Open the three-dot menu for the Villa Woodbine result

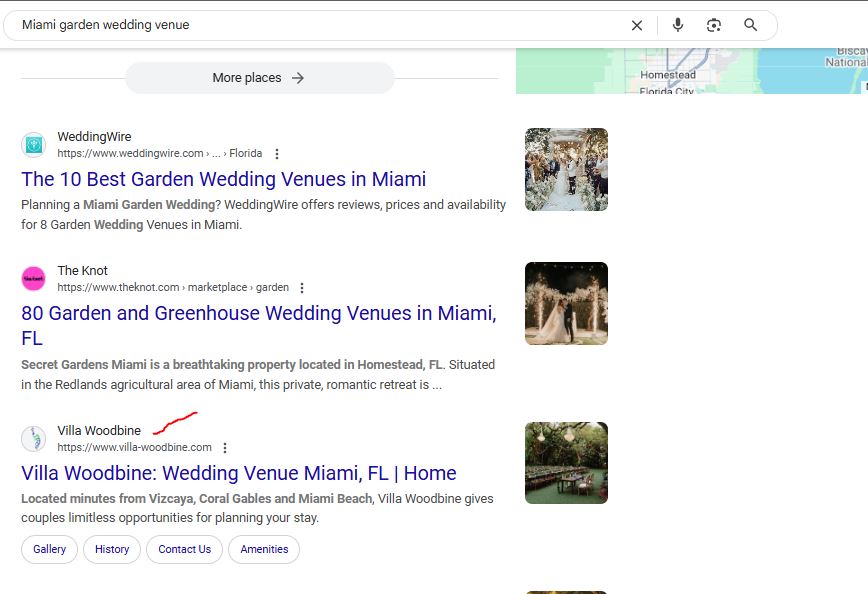(225, 448)
